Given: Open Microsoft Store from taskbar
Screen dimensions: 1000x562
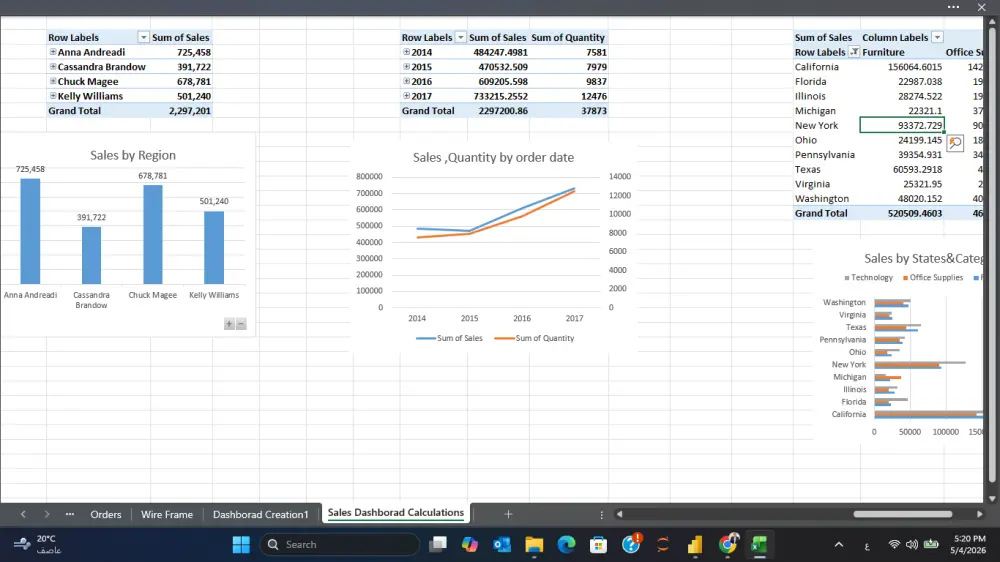Looking at the screenshot, I should click(x=598, y=544).
